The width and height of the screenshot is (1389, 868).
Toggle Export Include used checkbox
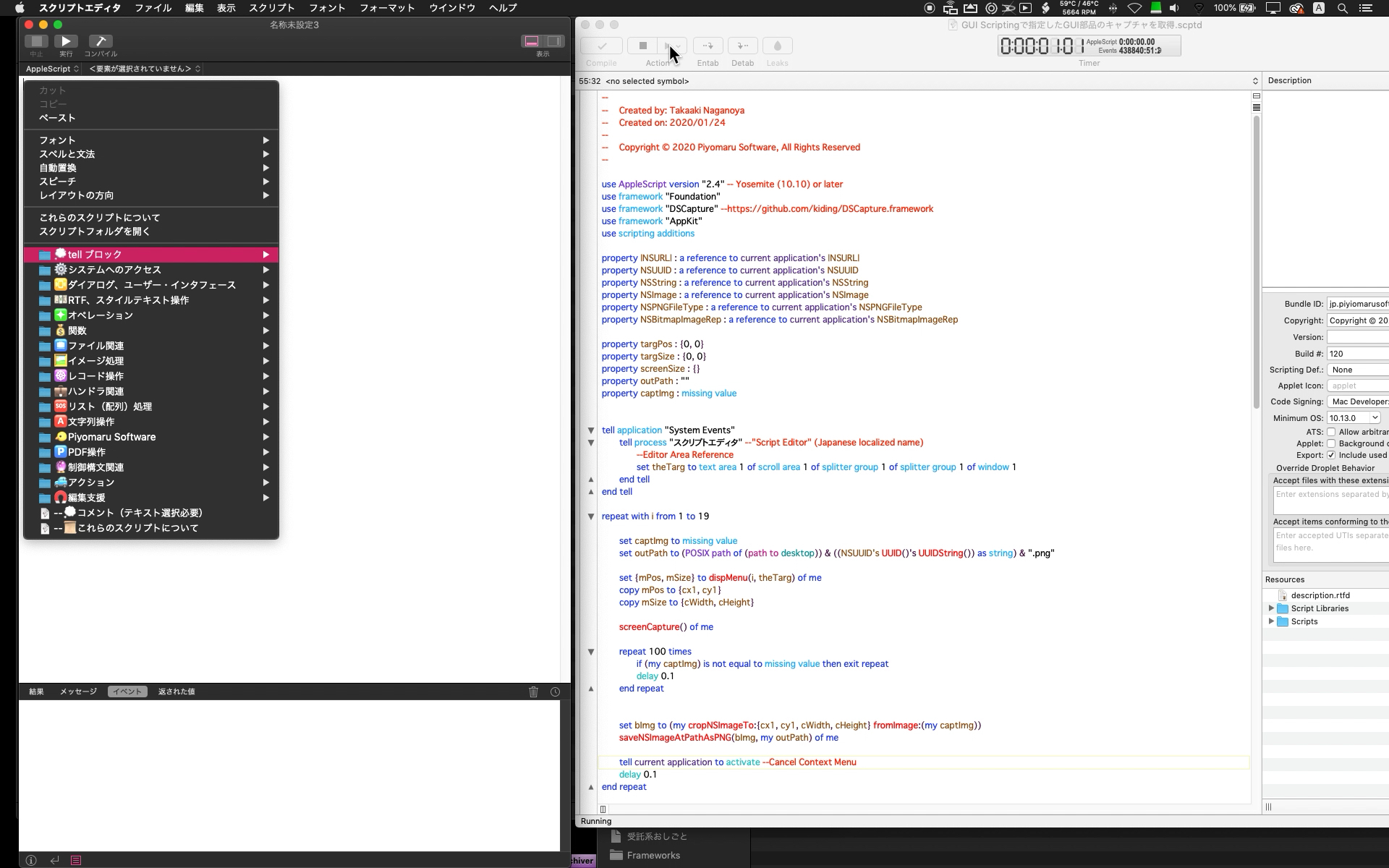(x=1331, y=455)
